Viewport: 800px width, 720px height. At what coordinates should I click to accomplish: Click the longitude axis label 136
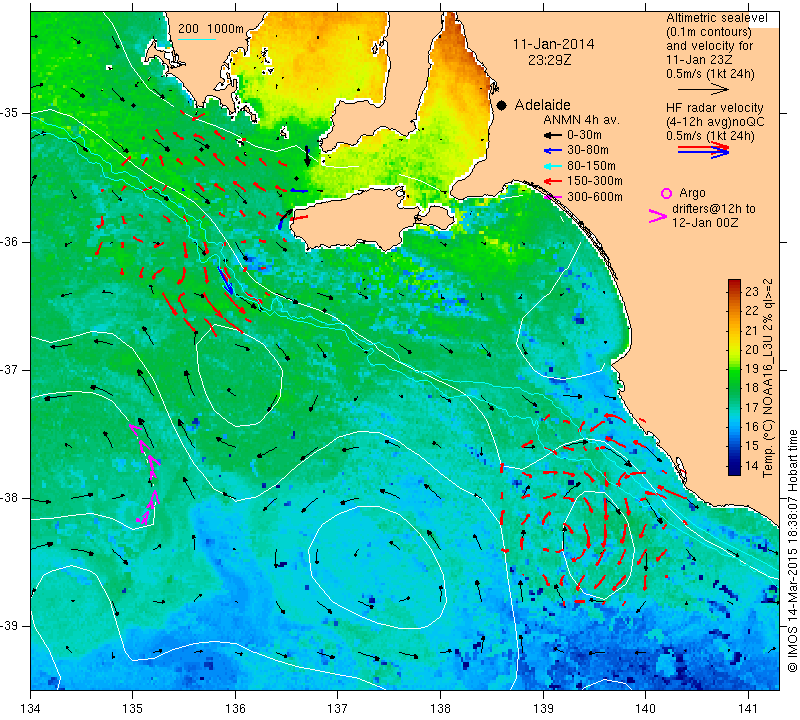pos(235,709)
